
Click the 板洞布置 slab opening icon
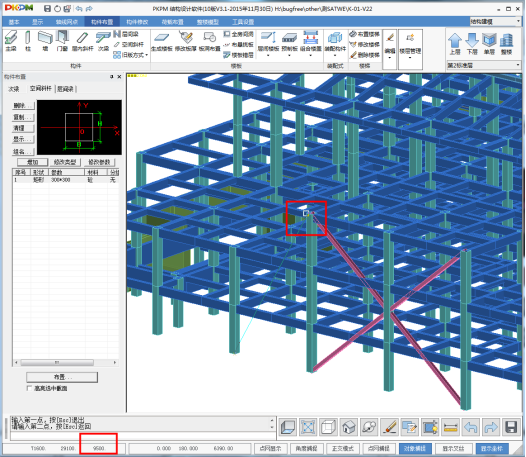click(209, 41)
